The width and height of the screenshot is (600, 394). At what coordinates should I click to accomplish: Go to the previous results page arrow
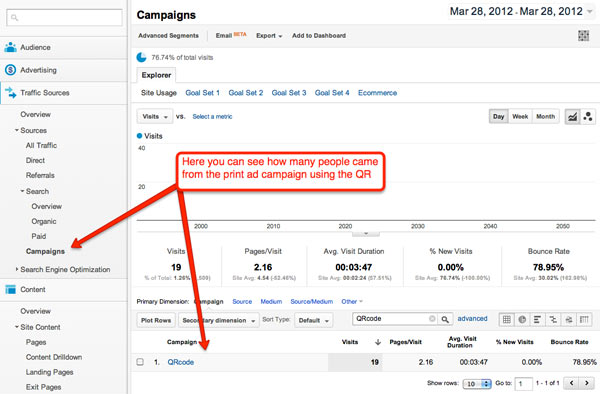[x=572, y=383]
